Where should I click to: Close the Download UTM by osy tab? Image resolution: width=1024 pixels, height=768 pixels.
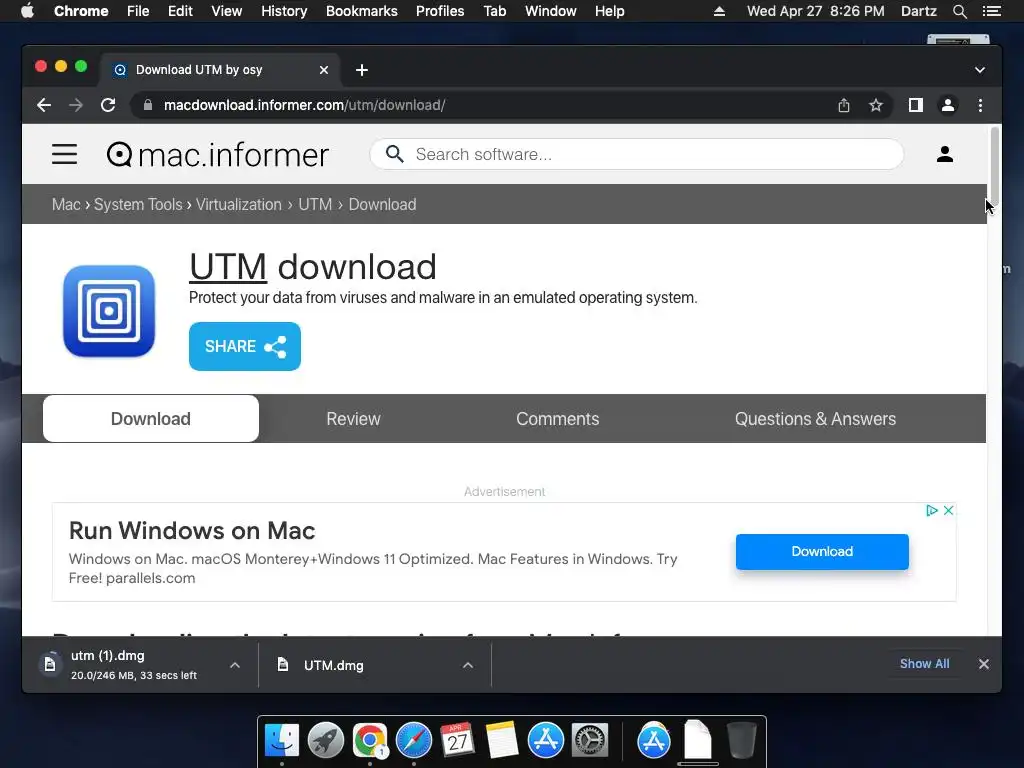click(324, 70)
